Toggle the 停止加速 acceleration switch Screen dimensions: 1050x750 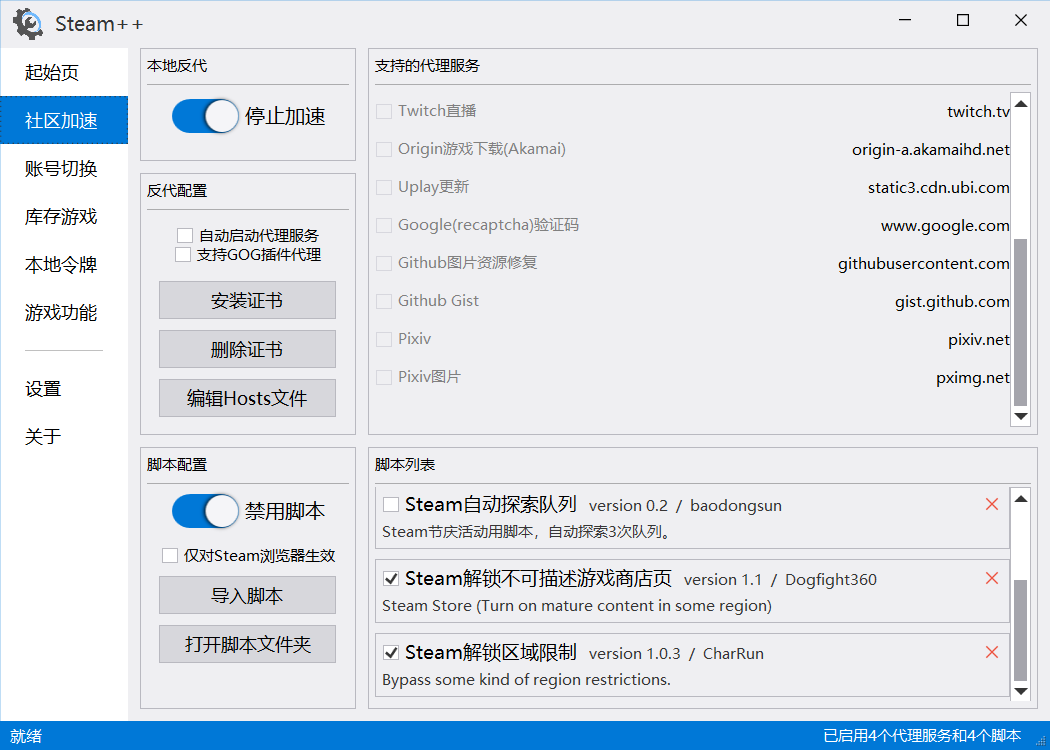pos(204,115)
